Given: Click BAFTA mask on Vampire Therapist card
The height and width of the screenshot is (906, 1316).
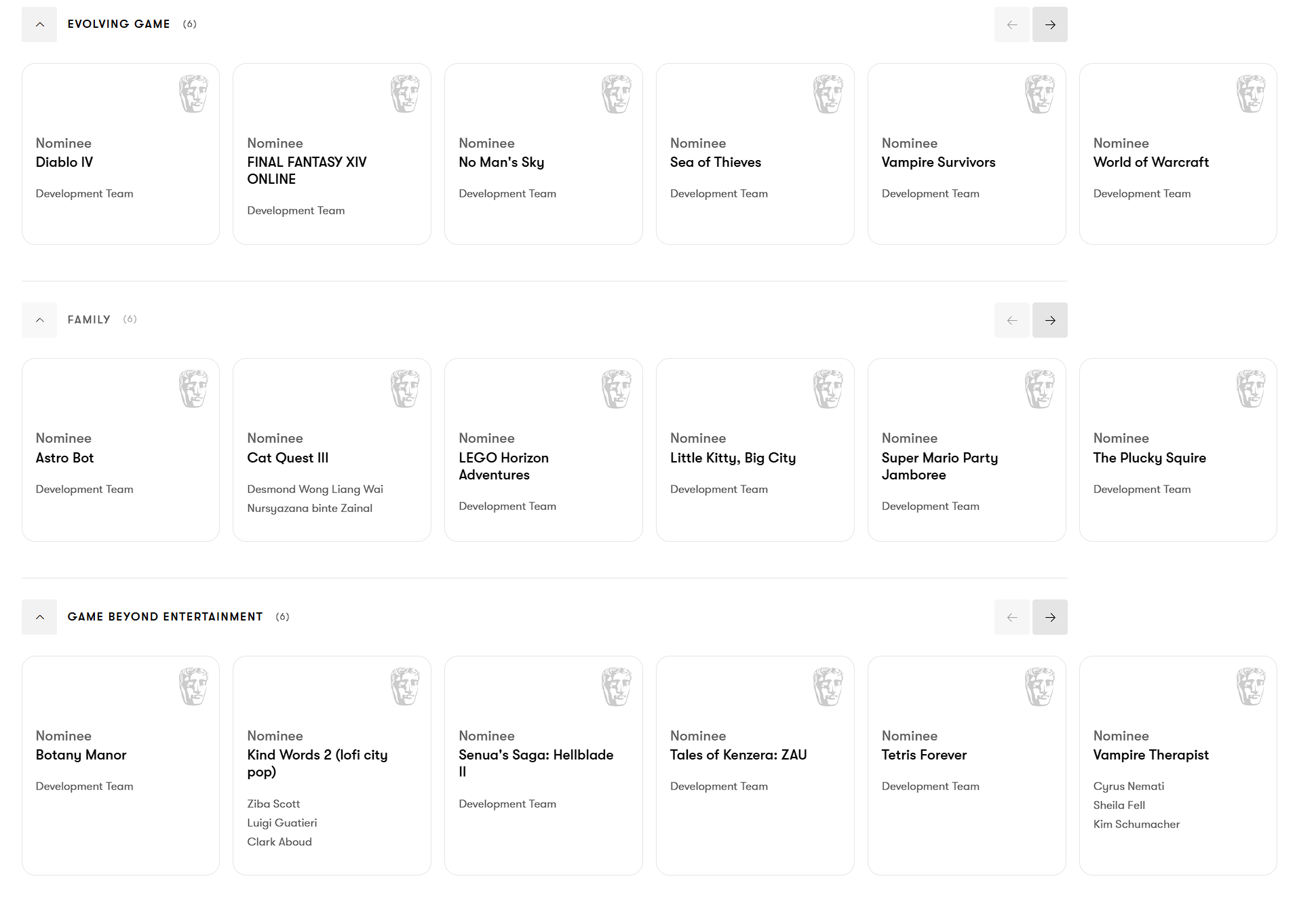Looking at the screenshot, I should pos(1251,686).
